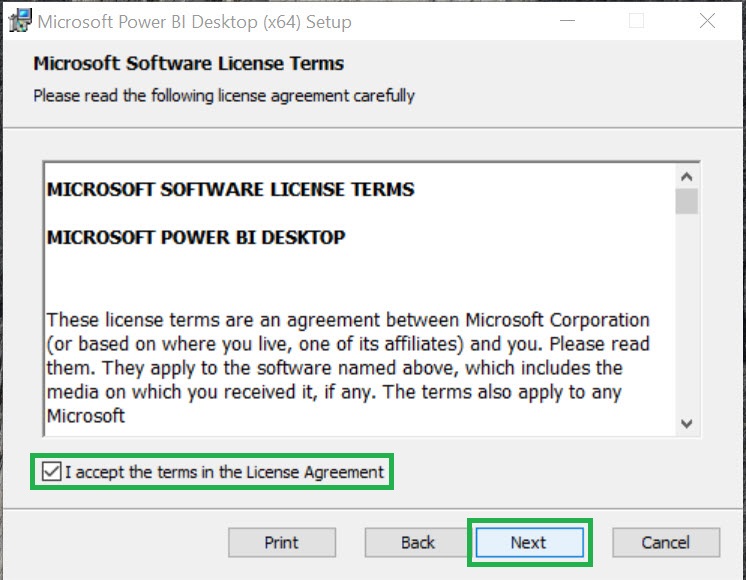Uncheck the accept license terms checkbox
The width and height of the screenshot is (746, 580).
[52, 472]
